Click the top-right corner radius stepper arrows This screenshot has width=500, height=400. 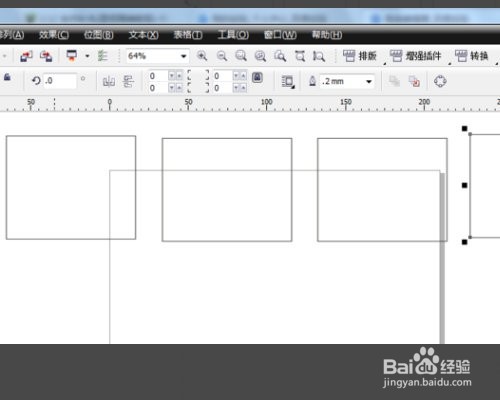click(x=240, y=76)
